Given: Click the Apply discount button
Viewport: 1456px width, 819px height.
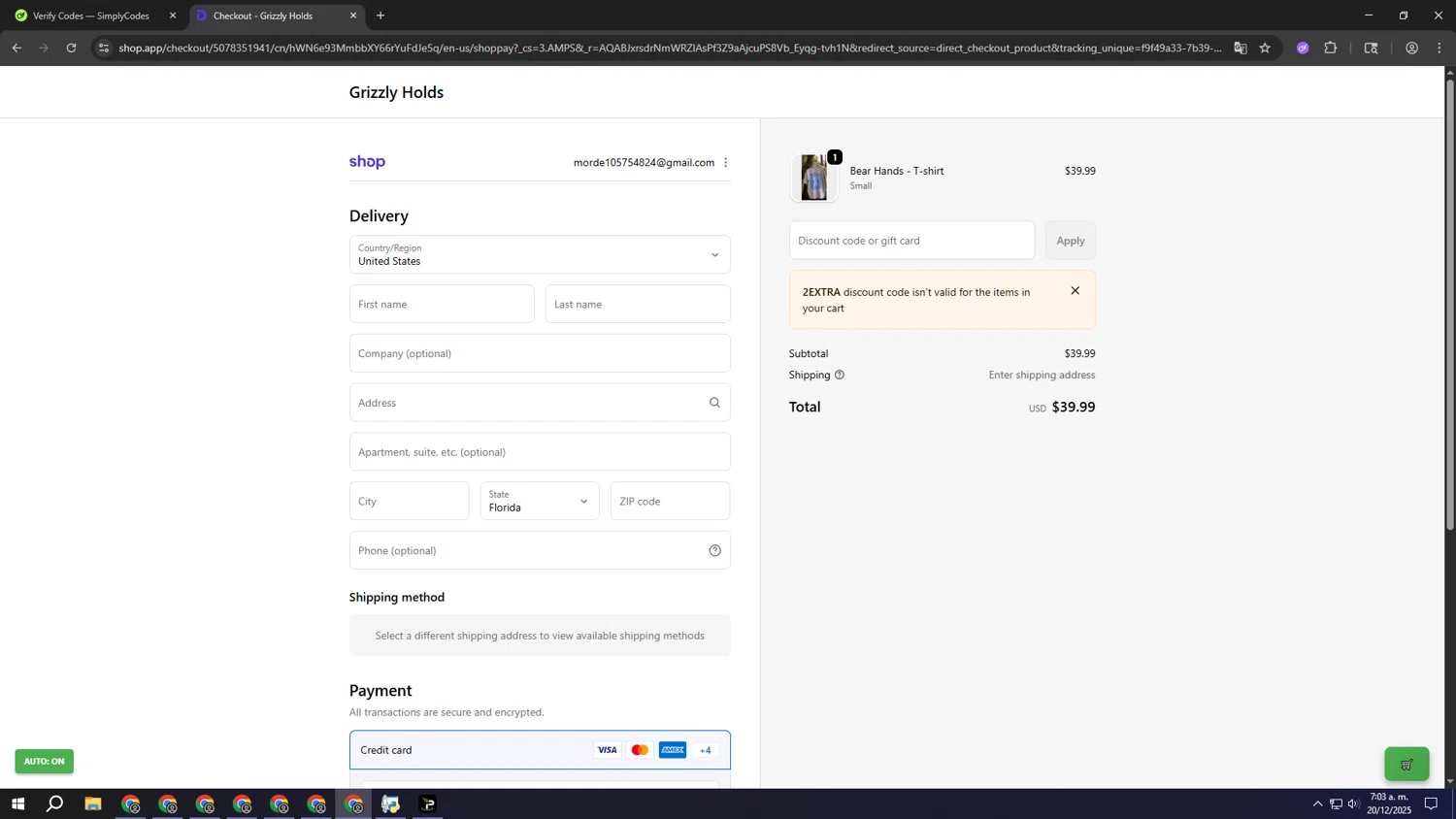Looking at the screenshot, I should pos(1070,241).
